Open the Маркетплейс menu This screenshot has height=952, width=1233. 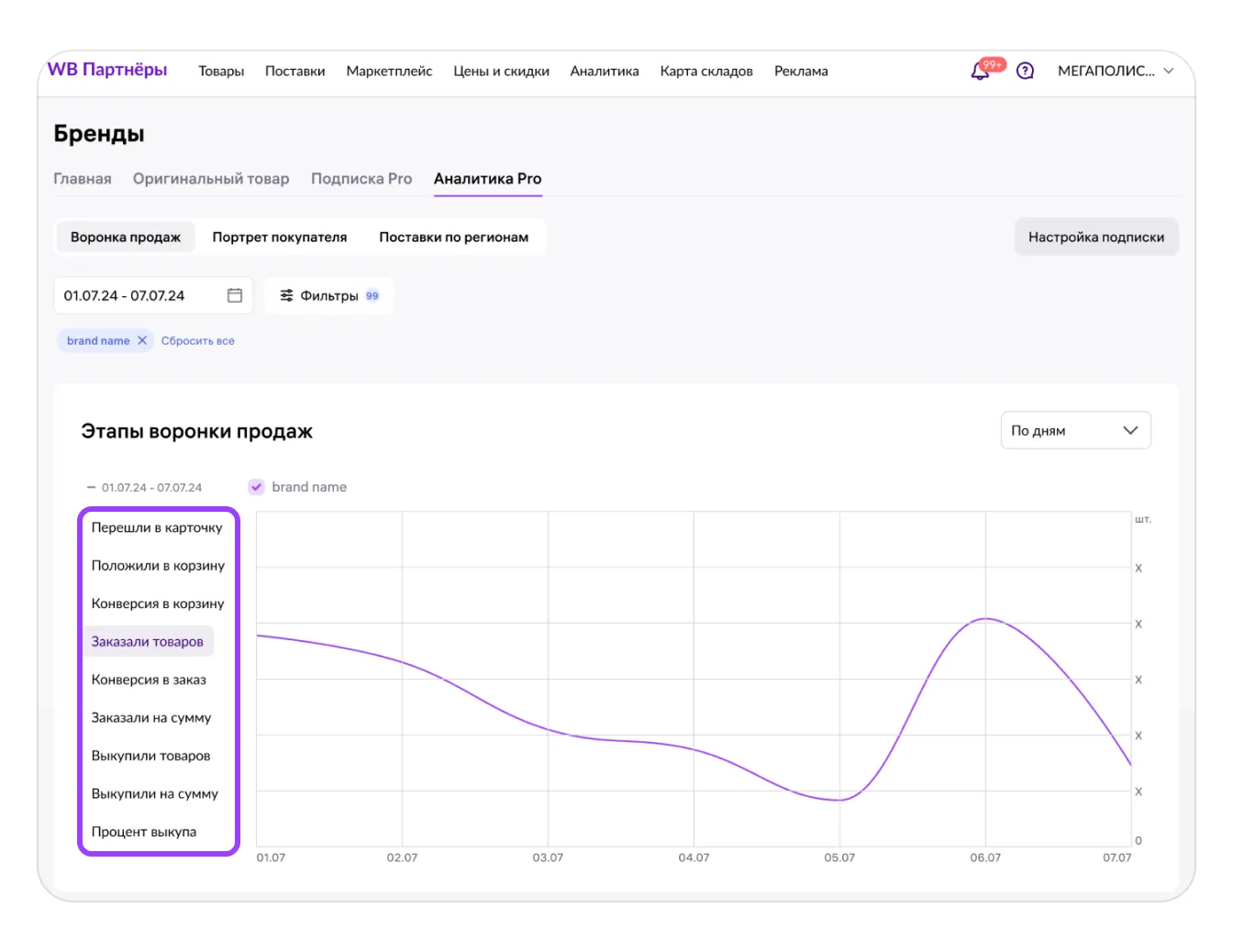[x=389, y=71]
